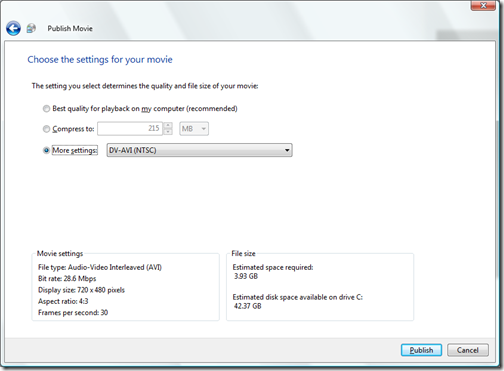
Task: Click the Best quality recommended label text
Action: 145,109
